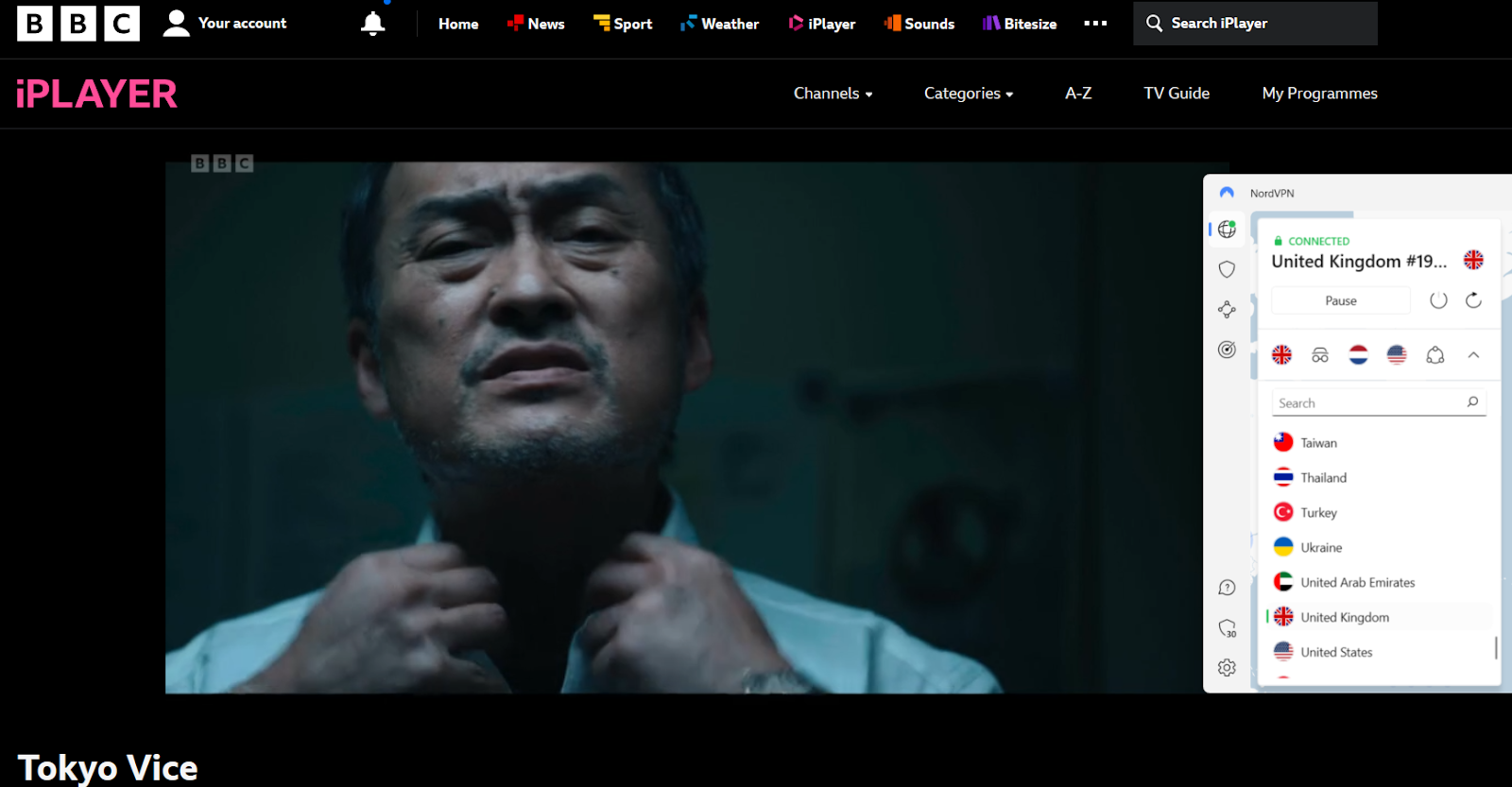Open NordVPN Threat Protection shield icon
Image resolution: width=1512 pixels, height=787 pixels.
(x=1227, y=269)
